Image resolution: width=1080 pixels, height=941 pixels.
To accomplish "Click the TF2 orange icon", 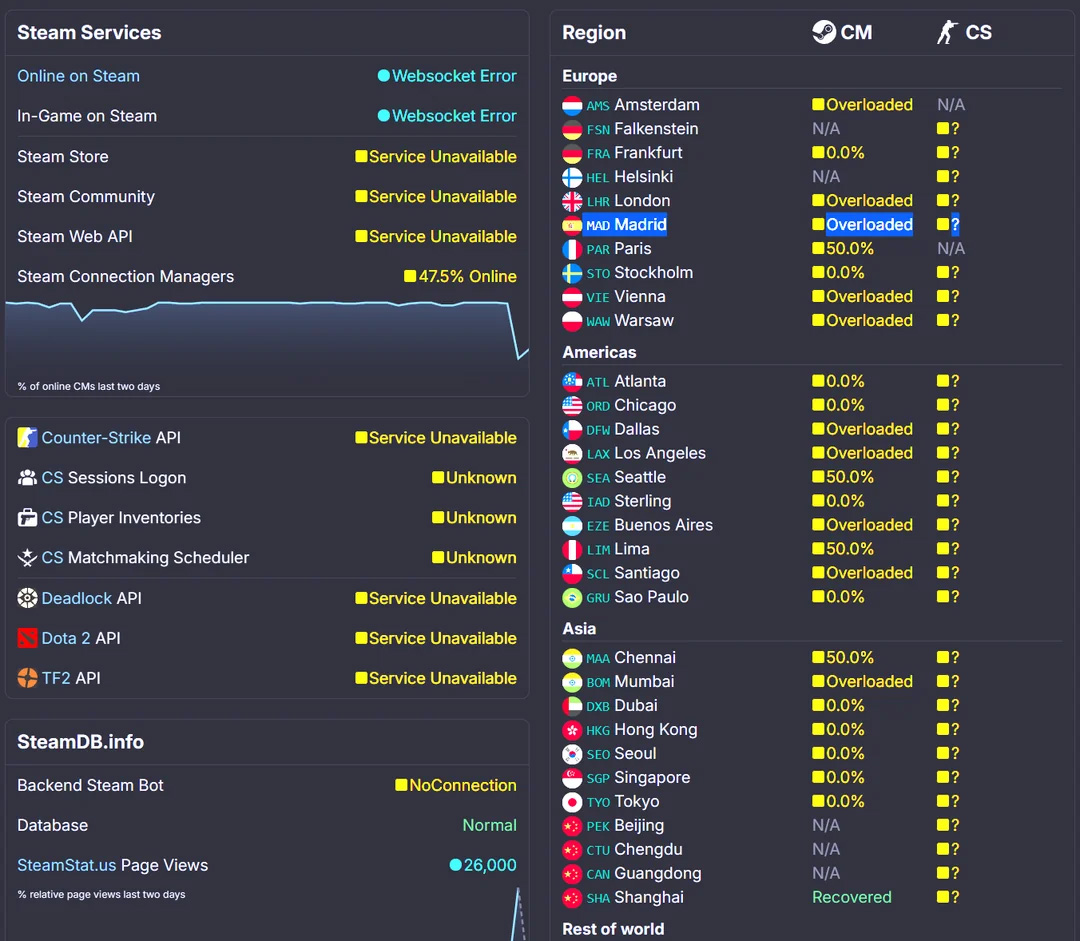I will coord(27,678).
